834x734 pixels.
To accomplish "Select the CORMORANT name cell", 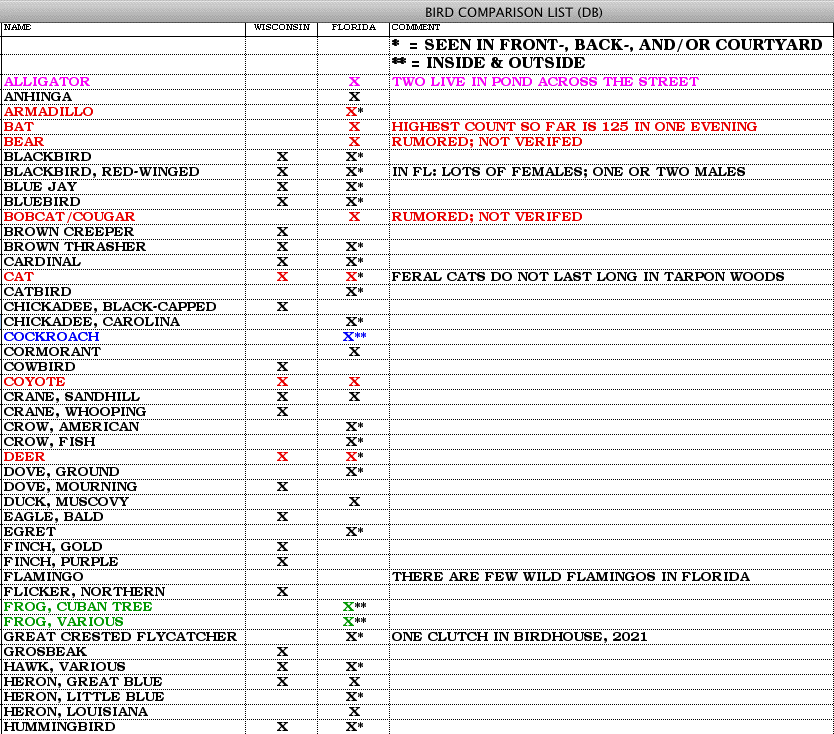I will click(123, 352).
